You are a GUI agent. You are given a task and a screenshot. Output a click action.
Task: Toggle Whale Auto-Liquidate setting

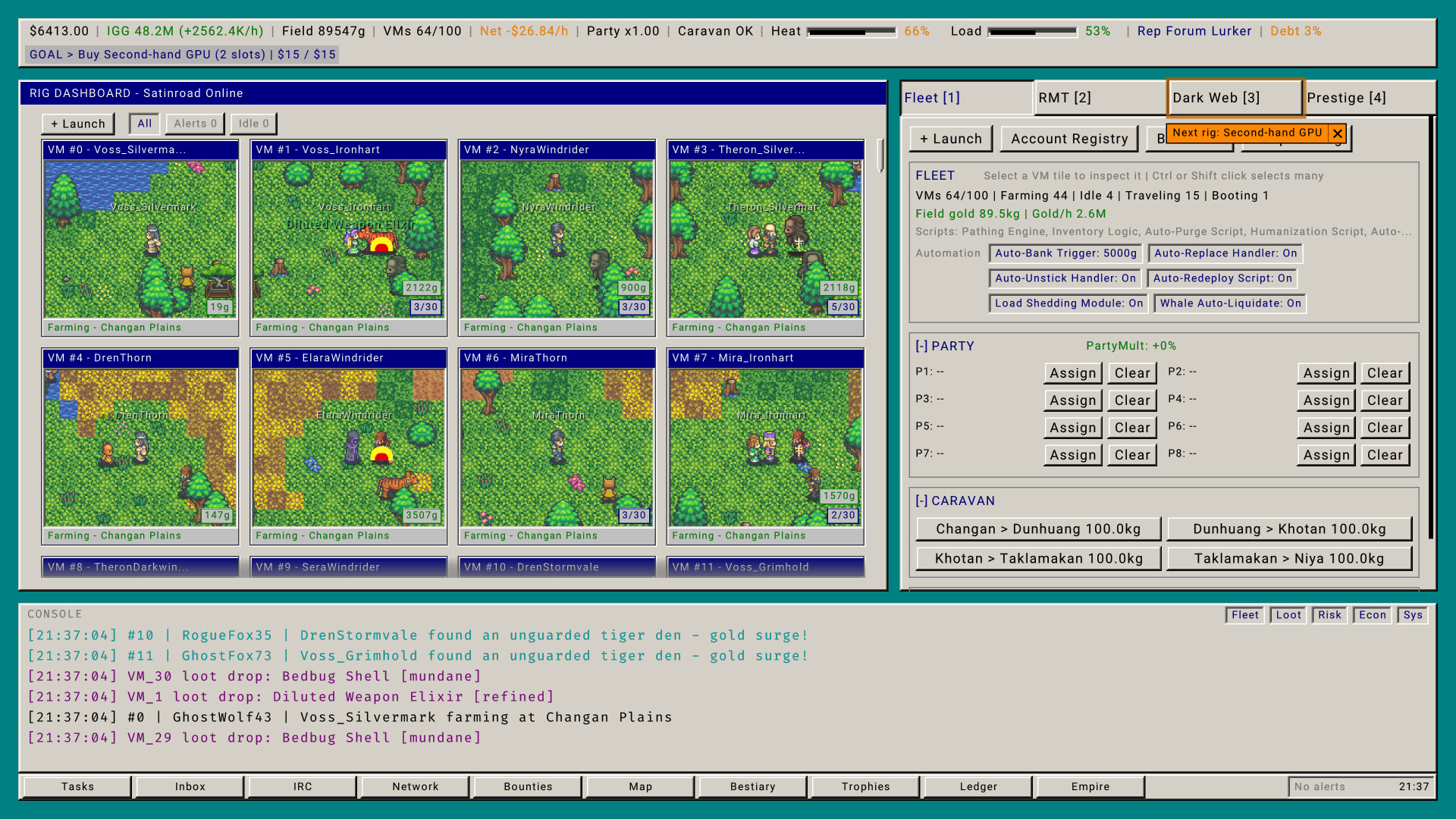click(x=1230, y=303)
